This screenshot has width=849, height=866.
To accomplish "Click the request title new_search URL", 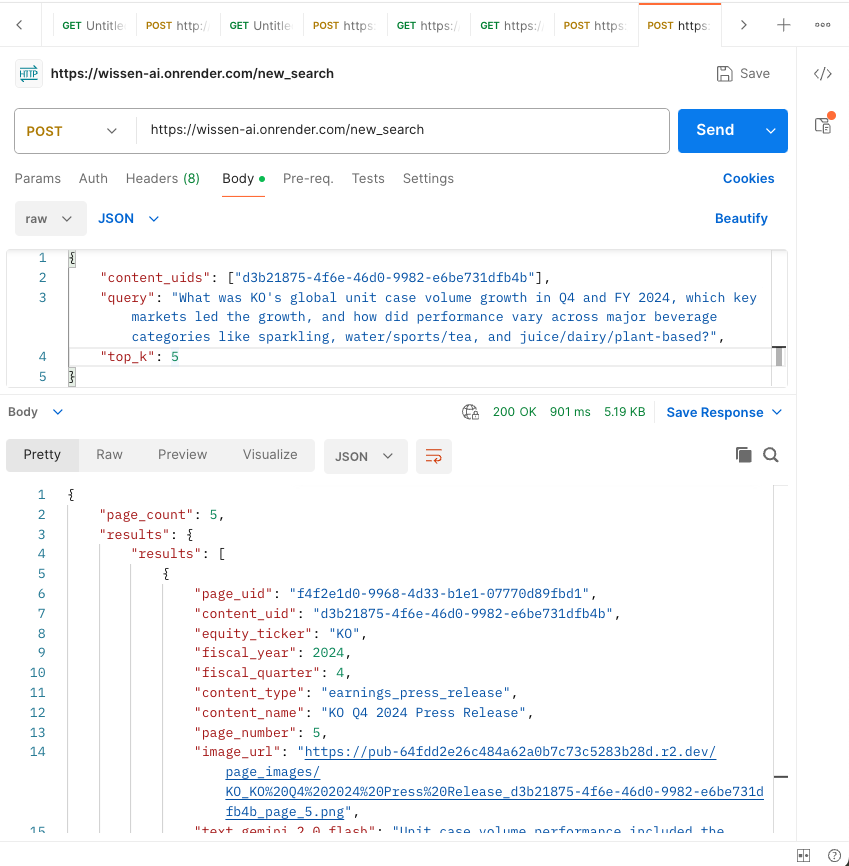I will pyautogui.click(x=192, y=73).
